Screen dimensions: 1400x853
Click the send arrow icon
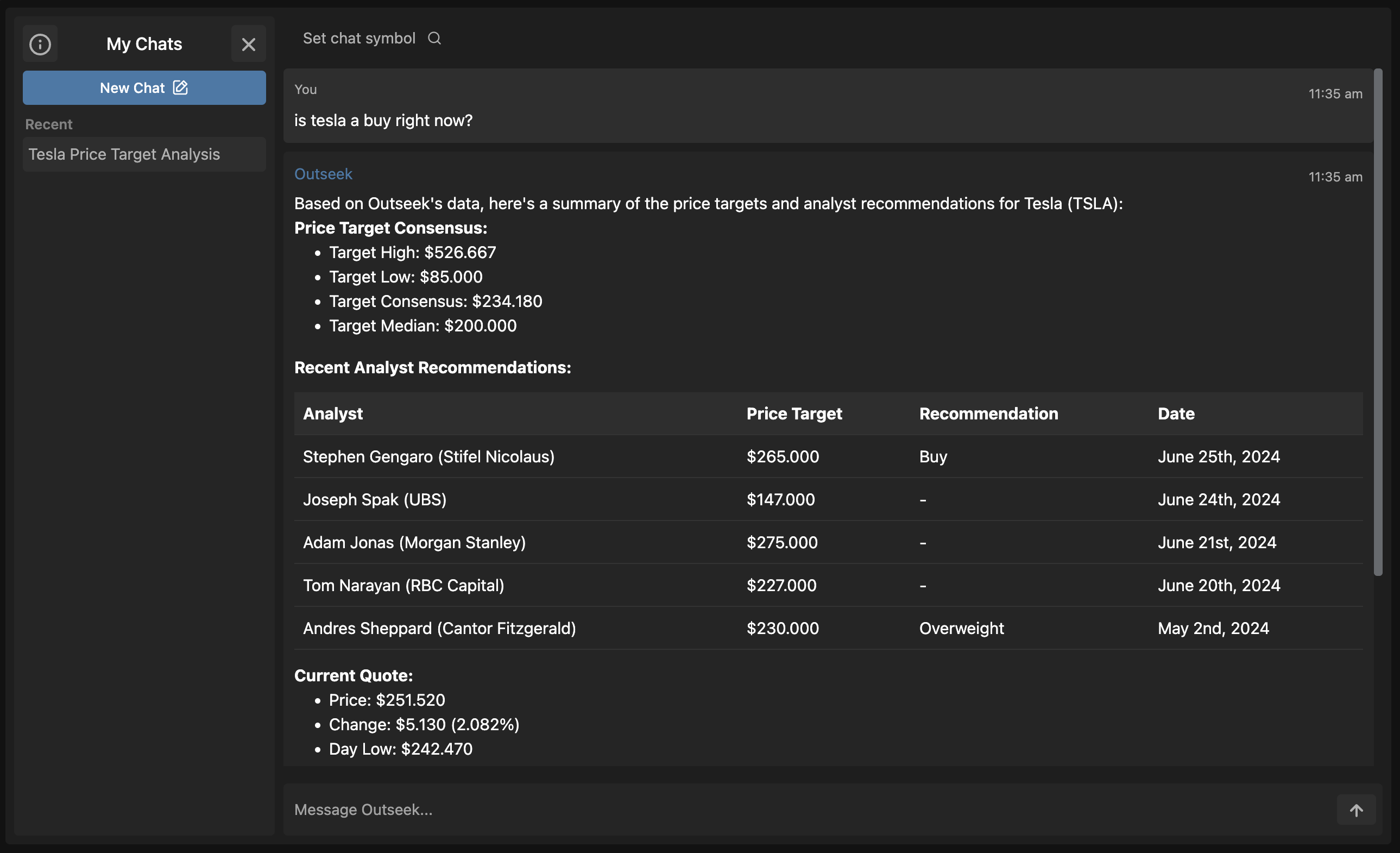click(1355, 810)
